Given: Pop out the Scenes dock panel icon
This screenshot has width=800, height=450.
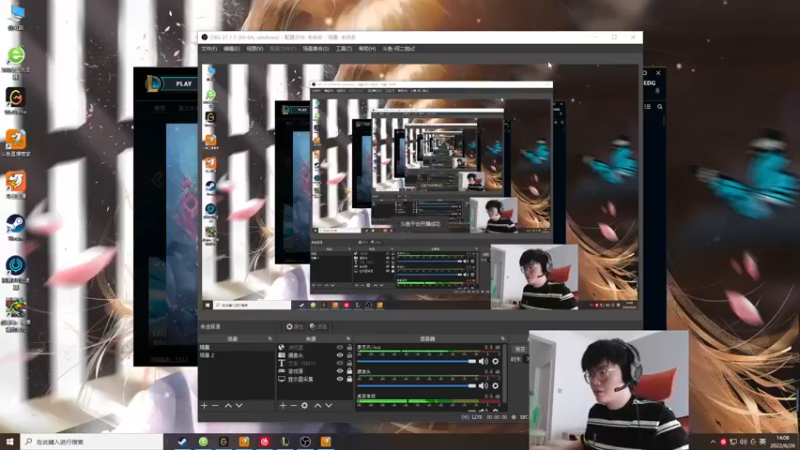Looking at the screenshot, I should tap(270, 339).
